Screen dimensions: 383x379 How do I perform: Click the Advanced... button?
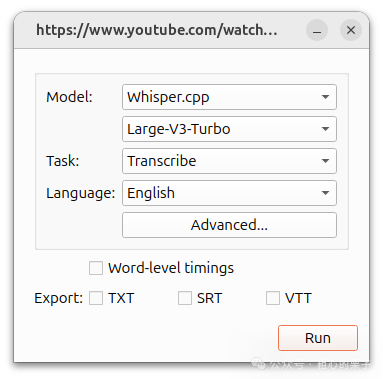pos(229,225)
